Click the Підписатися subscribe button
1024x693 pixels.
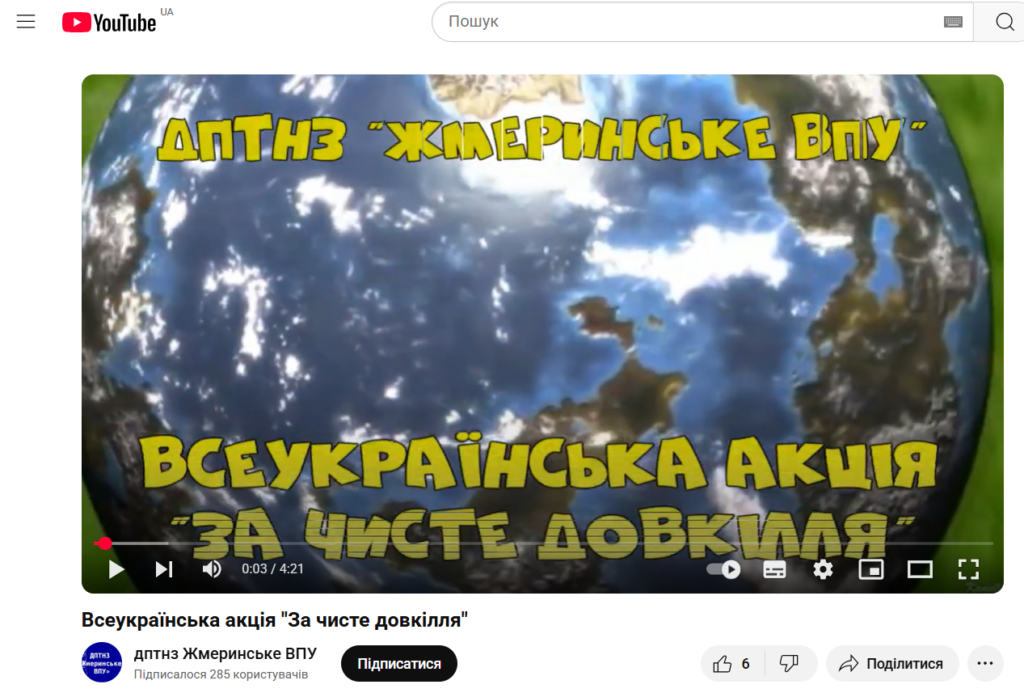pos(399,664)
